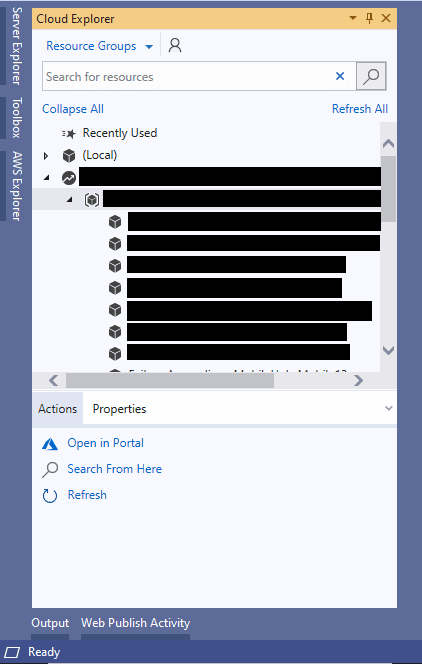Click the status bar Ready icon
422x664 pixels.
[12, 652]
